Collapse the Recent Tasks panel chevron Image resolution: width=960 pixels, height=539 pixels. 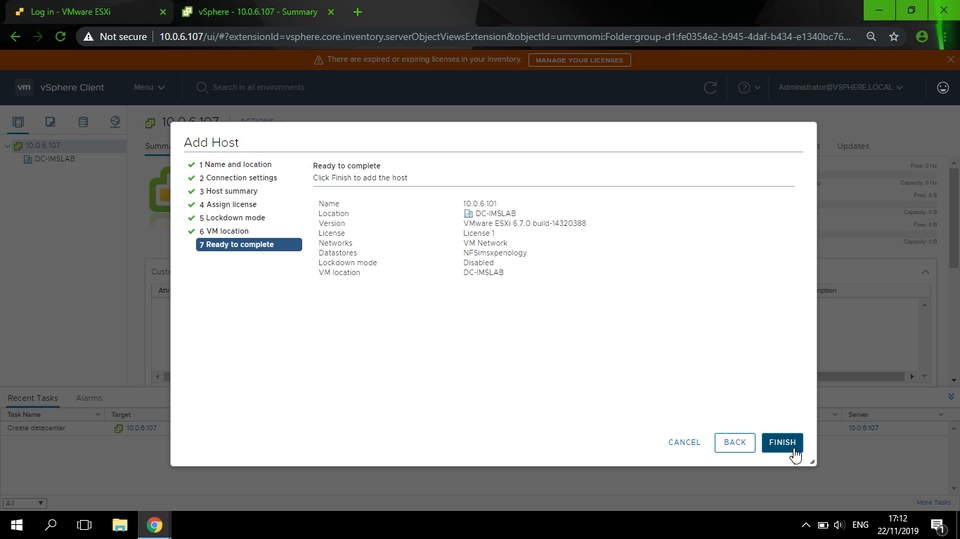pos(951,397)
